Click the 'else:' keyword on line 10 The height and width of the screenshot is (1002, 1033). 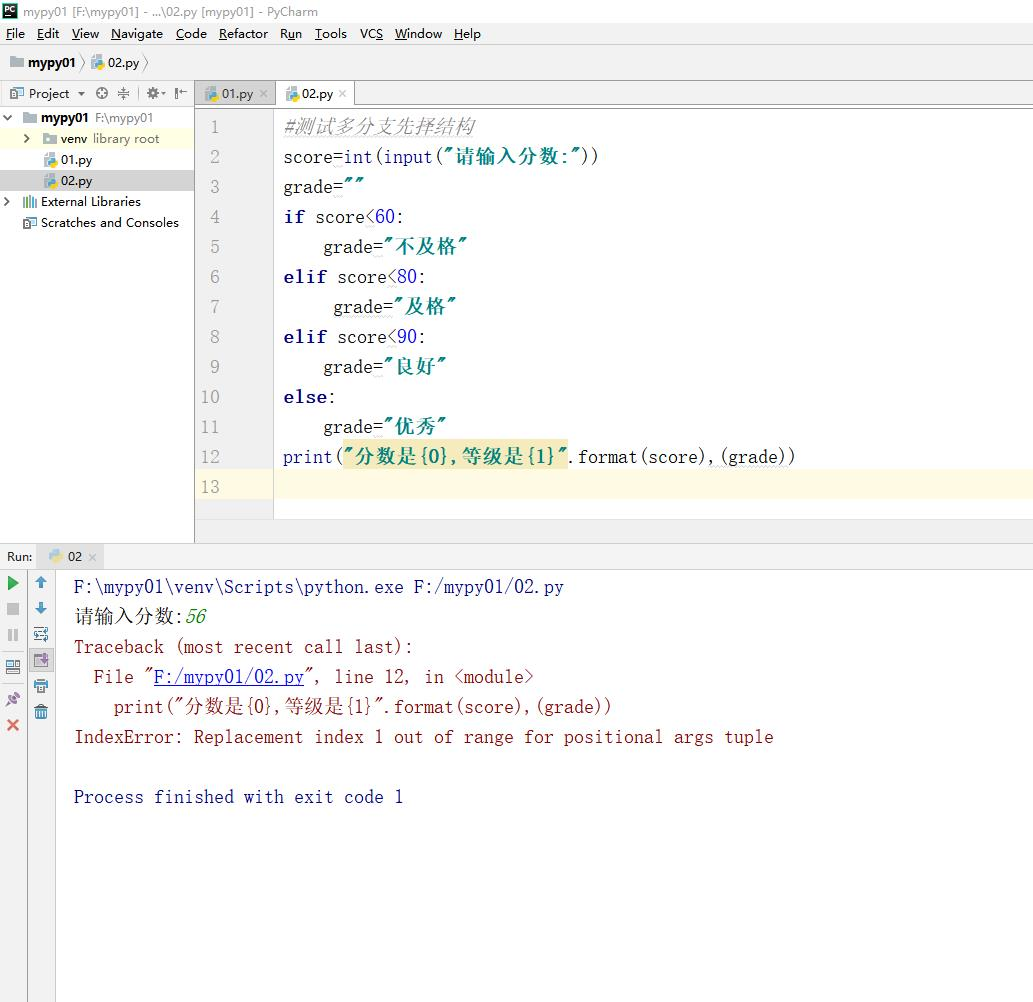coord(309,397)
